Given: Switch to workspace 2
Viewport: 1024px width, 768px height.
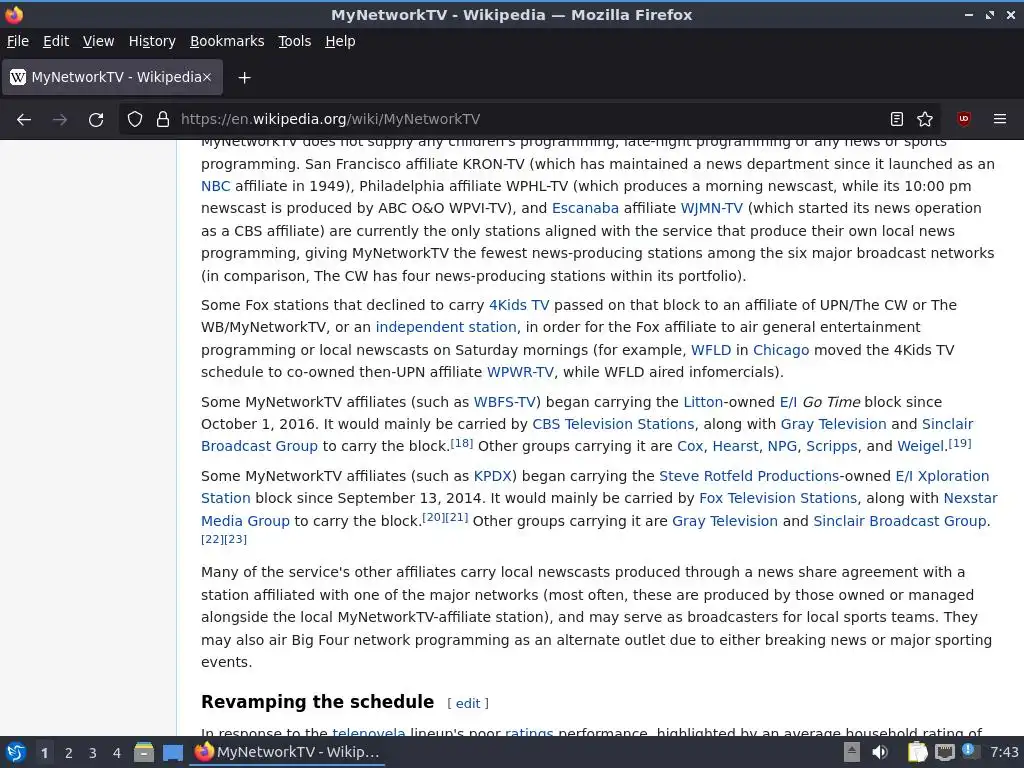Looking at the screenshot, I should click(x=69, y=753).
